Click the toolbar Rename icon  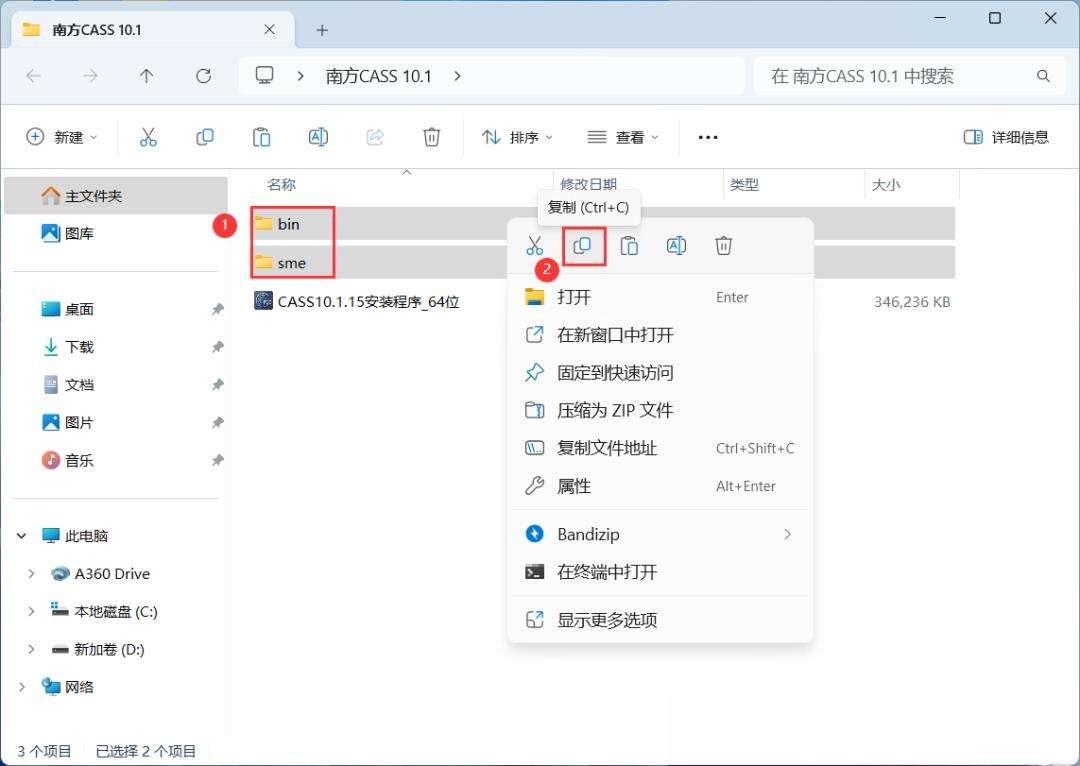click(318, 137)
